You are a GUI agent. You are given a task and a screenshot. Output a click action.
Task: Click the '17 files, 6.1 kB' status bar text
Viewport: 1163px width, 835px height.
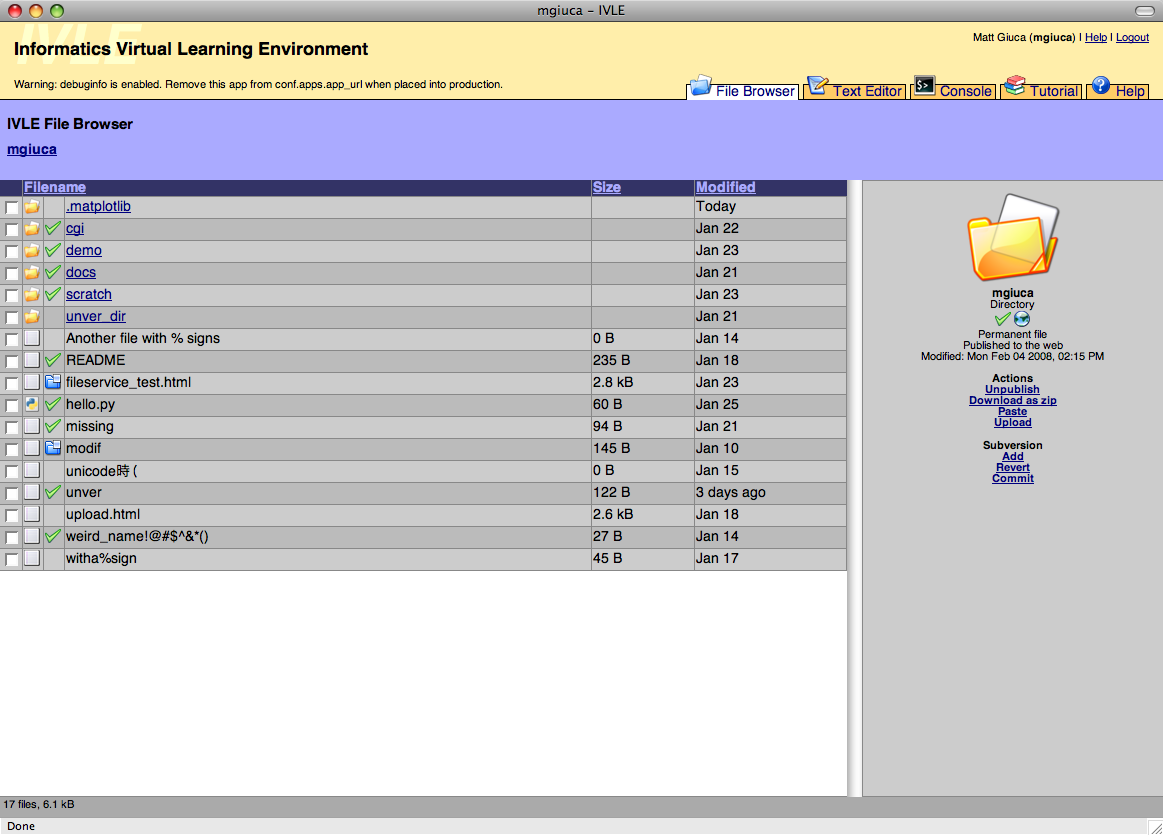click(39, 805)
